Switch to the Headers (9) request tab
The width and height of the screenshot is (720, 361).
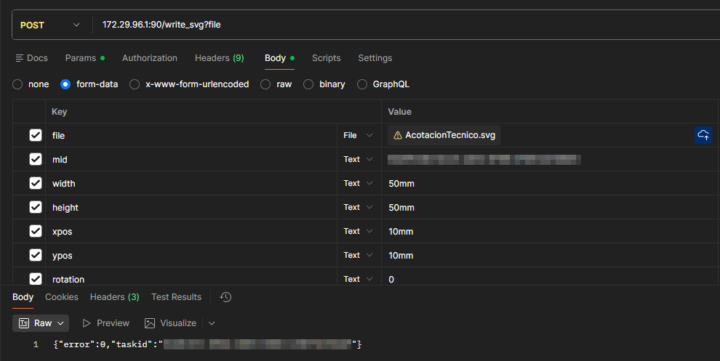219,58
